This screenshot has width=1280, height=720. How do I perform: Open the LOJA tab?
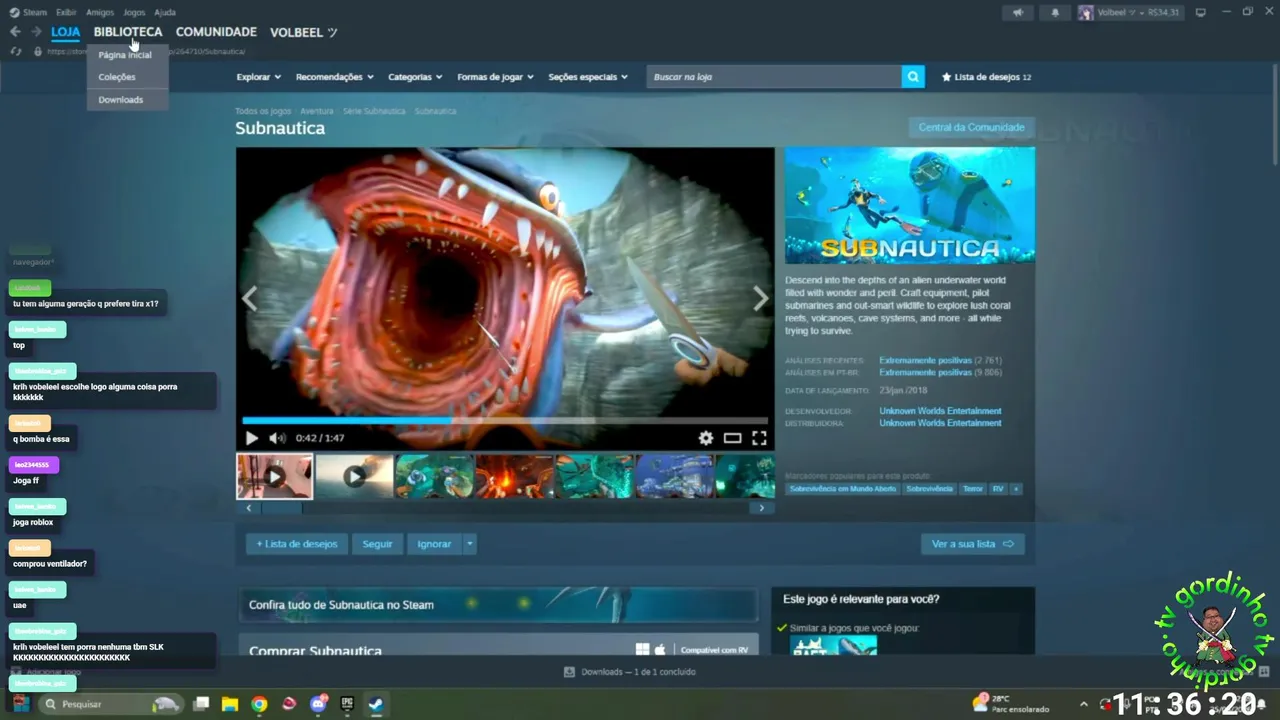(65, 32)
